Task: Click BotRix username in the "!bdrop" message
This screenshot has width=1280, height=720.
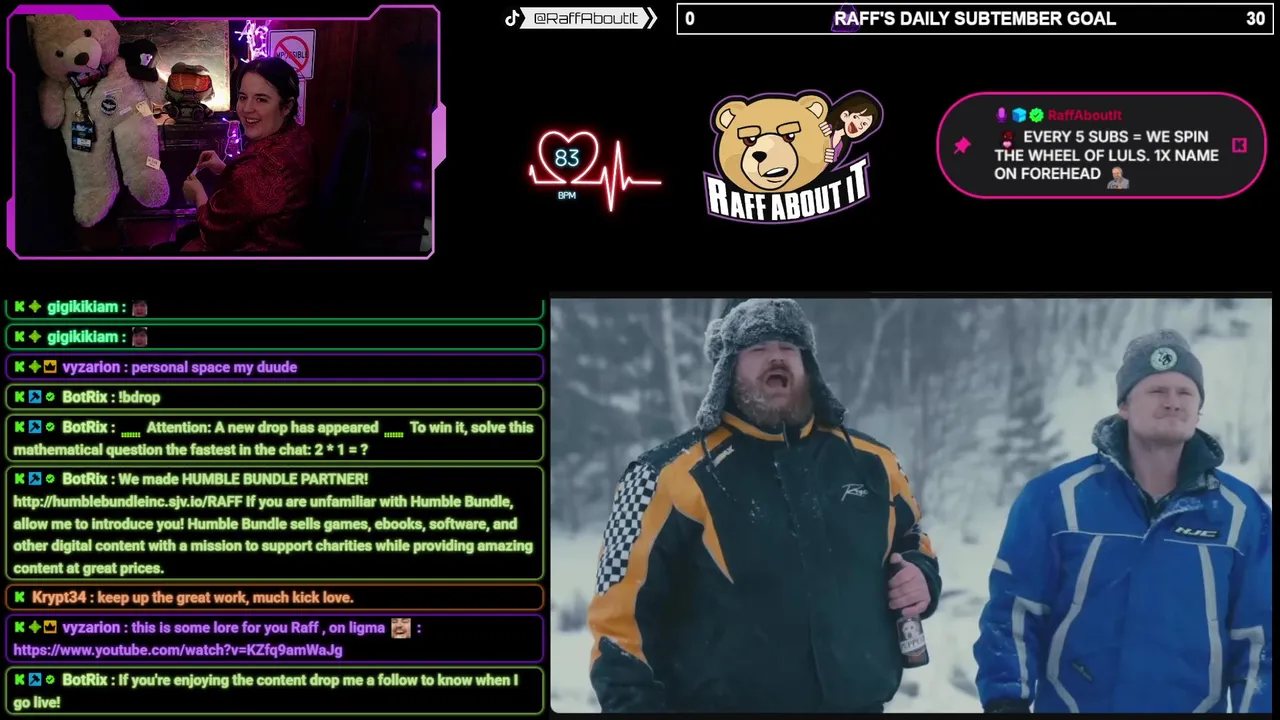Action: [84, 397]
